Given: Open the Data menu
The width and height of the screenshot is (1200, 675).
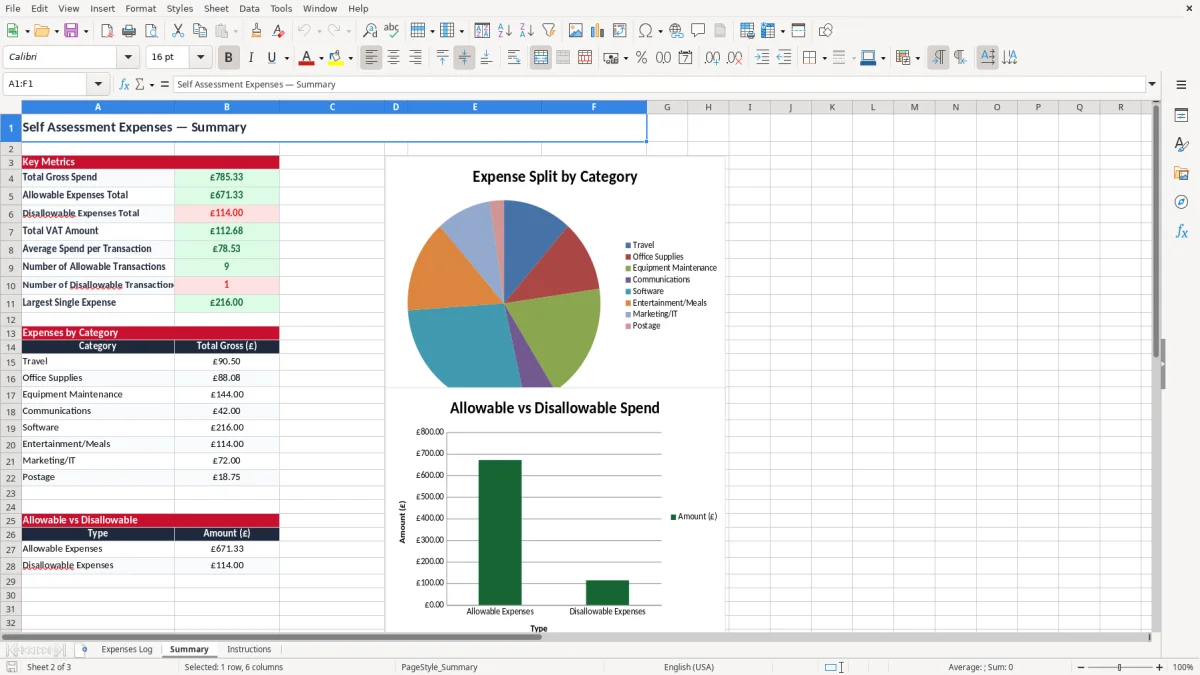Looking at the screenshot, I should pos(249,8).
